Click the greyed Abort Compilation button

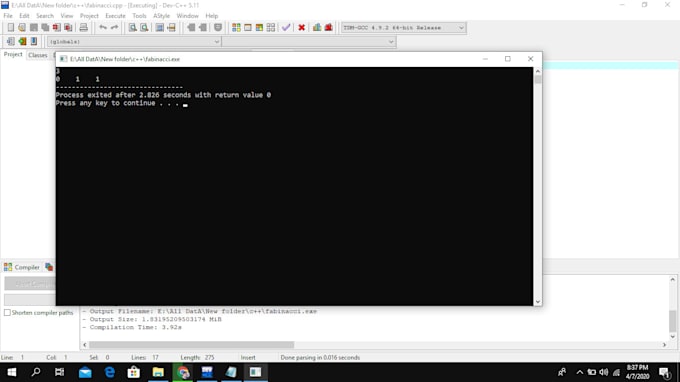pyautogui.click(x=30, y=284)
